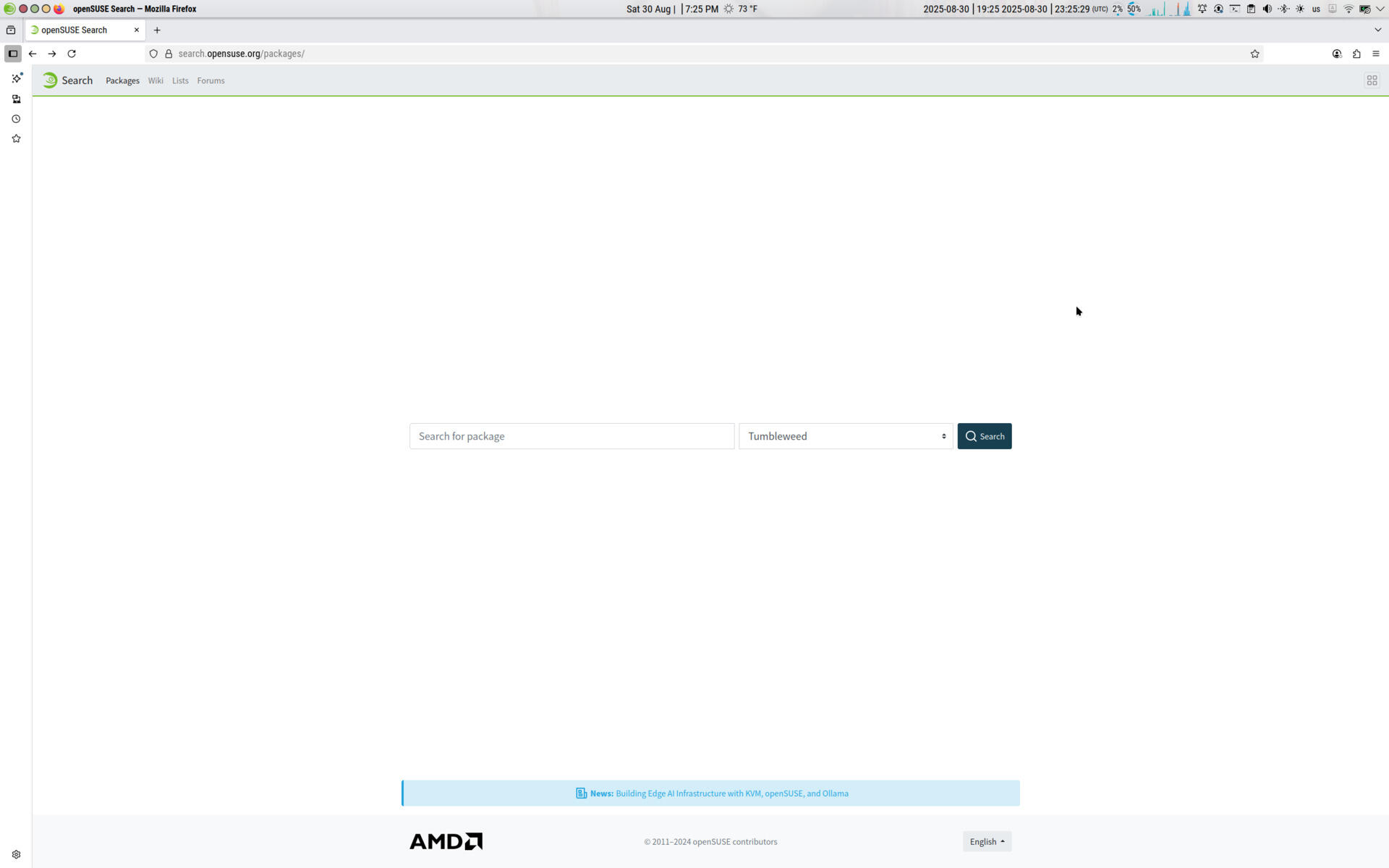This screenshot has width=1389, height=868.
Task: Open Firefox hamburger application menu
Action: 1376,54
